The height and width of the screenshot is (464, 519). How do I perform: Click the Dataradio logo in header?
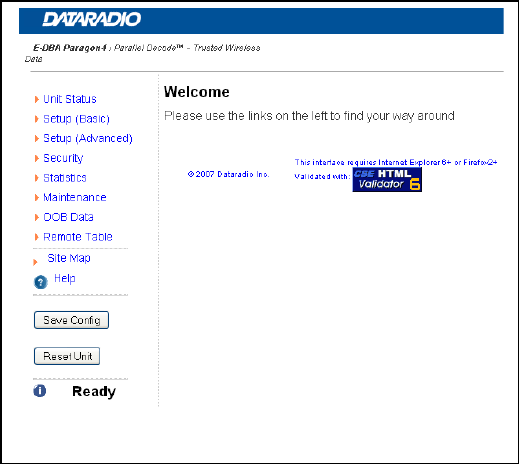pyautogui.click(x=92, y=19)
